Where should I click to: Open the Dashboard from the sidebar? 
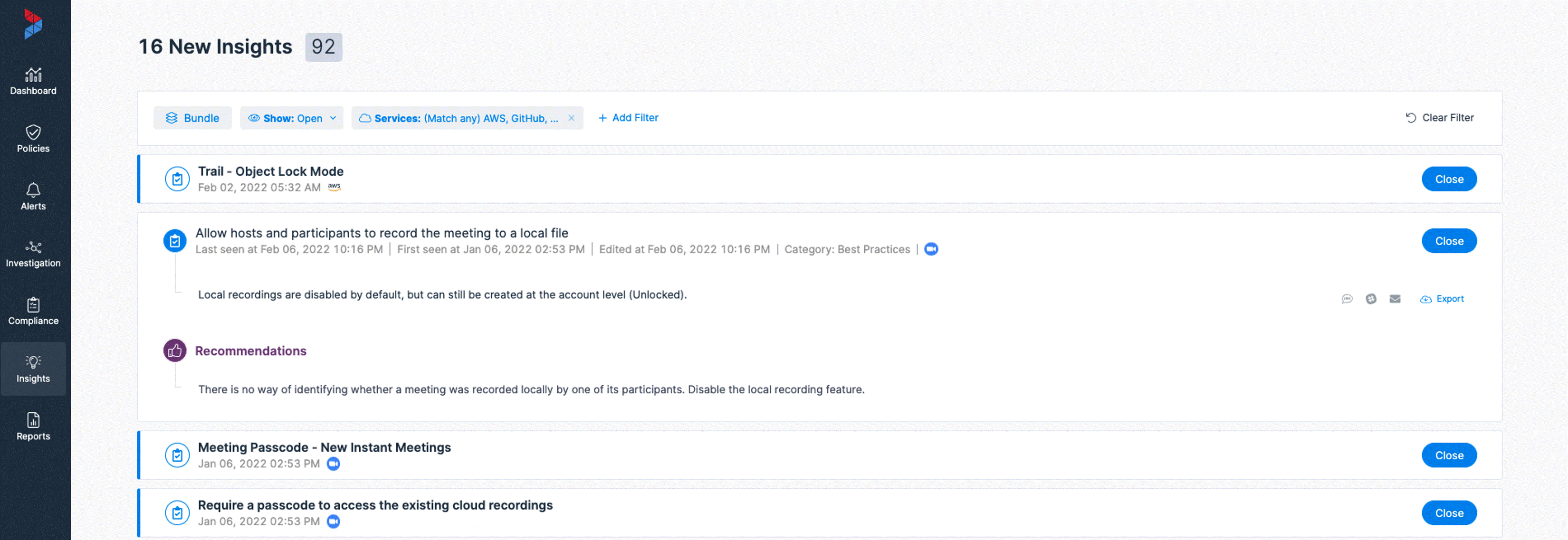pos(33,81)
